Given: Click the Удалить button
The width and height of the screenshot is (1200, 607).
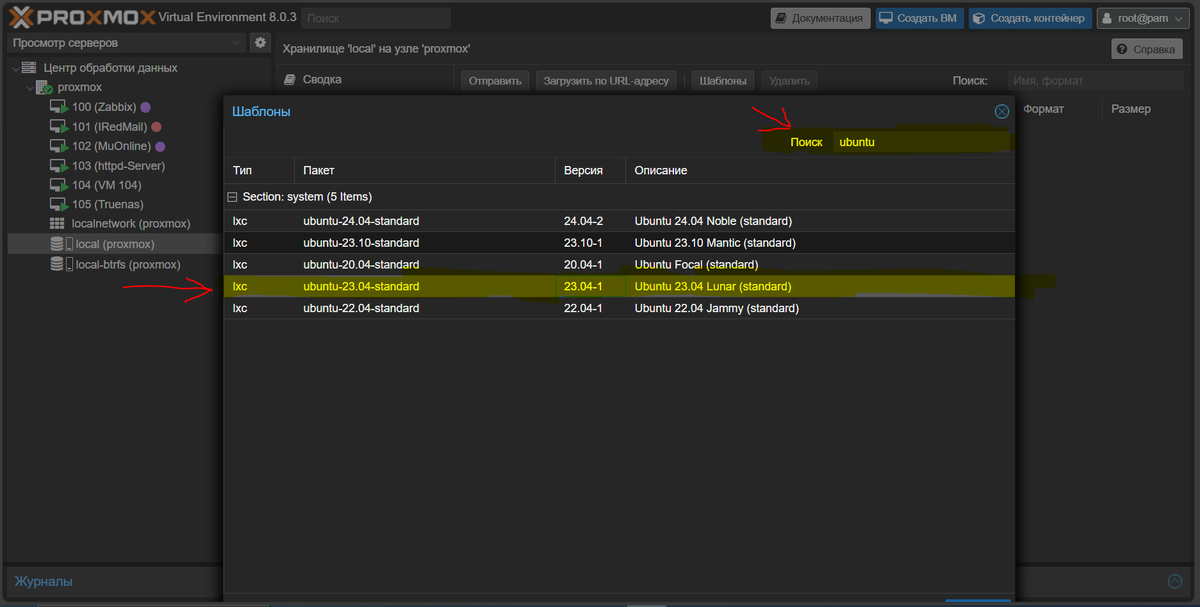Looking at the screenshot, I should [x=789, y=81].
